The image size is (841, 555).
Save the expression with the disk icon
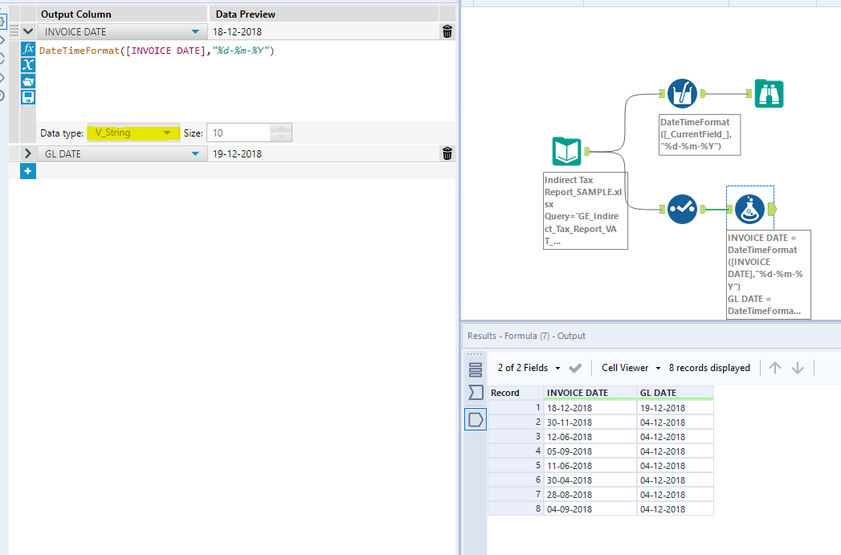coord(28,97)
